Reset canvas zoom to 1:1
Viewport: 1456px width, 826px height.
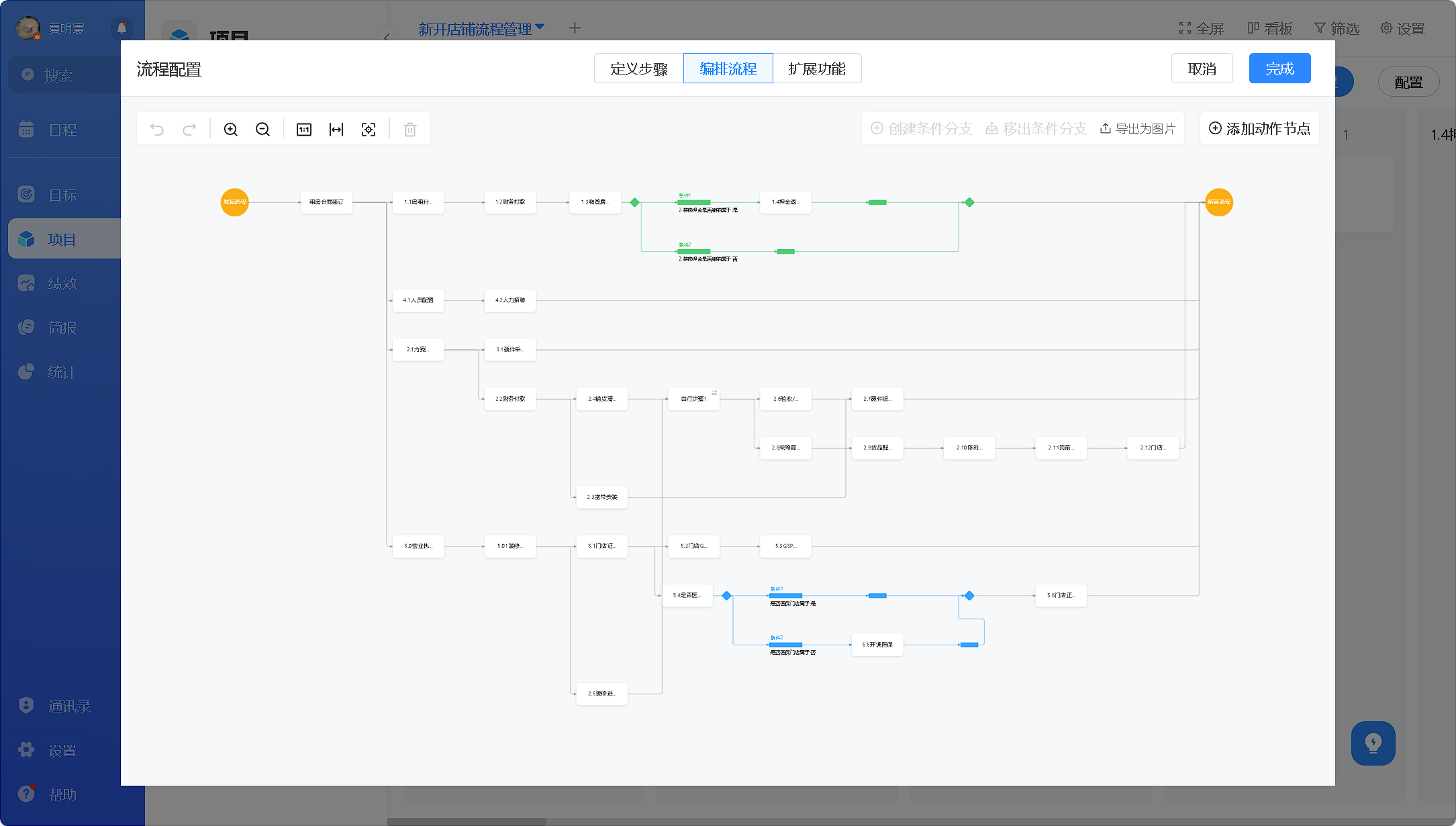click(x=304, y=130)
